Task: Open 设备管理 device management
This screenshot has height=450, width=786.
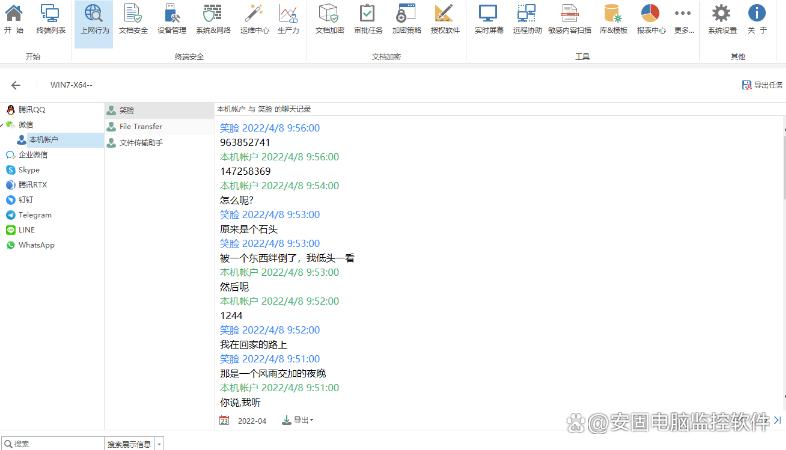Action: point(171,19)
